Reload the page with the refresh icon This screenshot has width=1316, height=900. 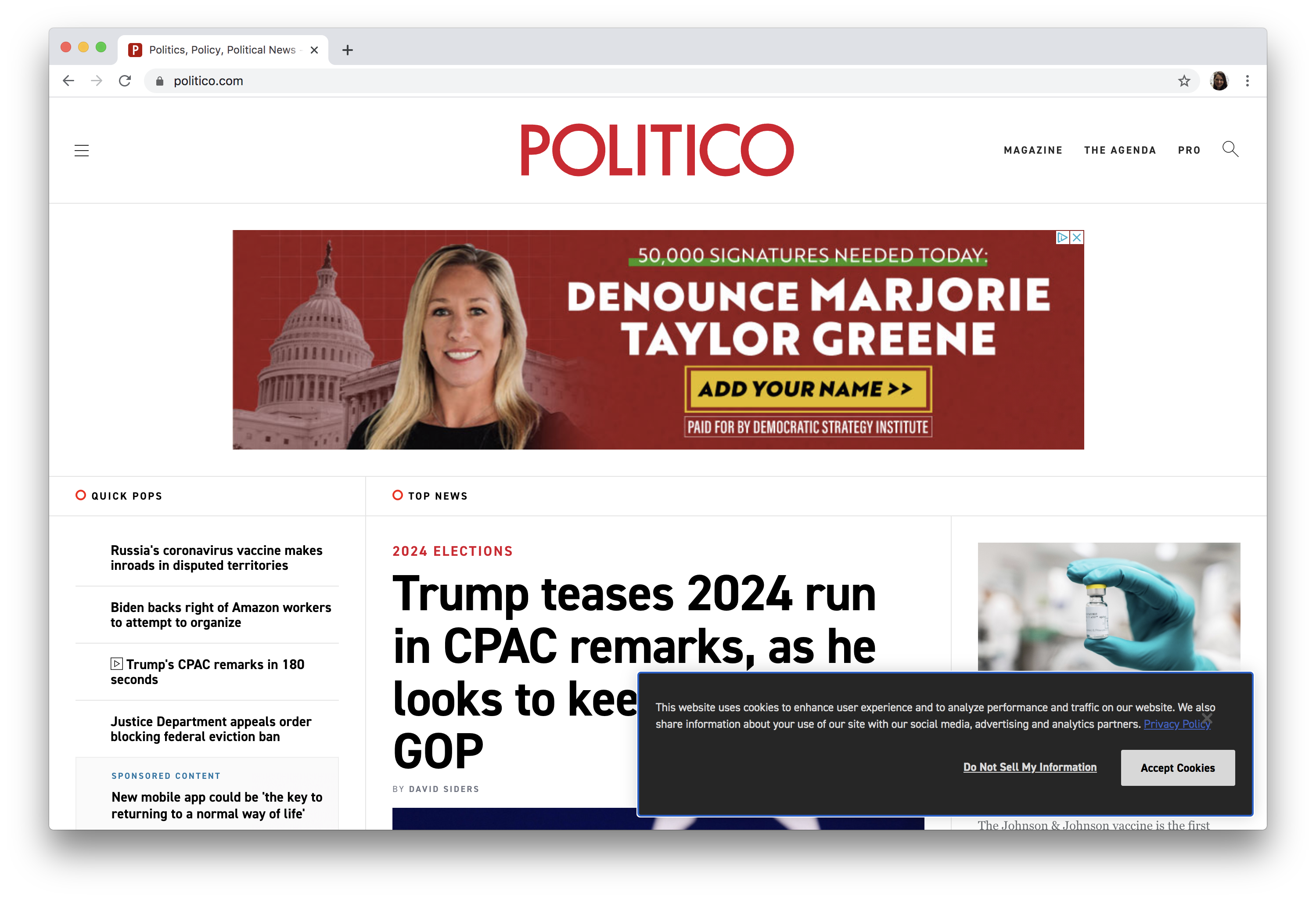tap(125, 81)
